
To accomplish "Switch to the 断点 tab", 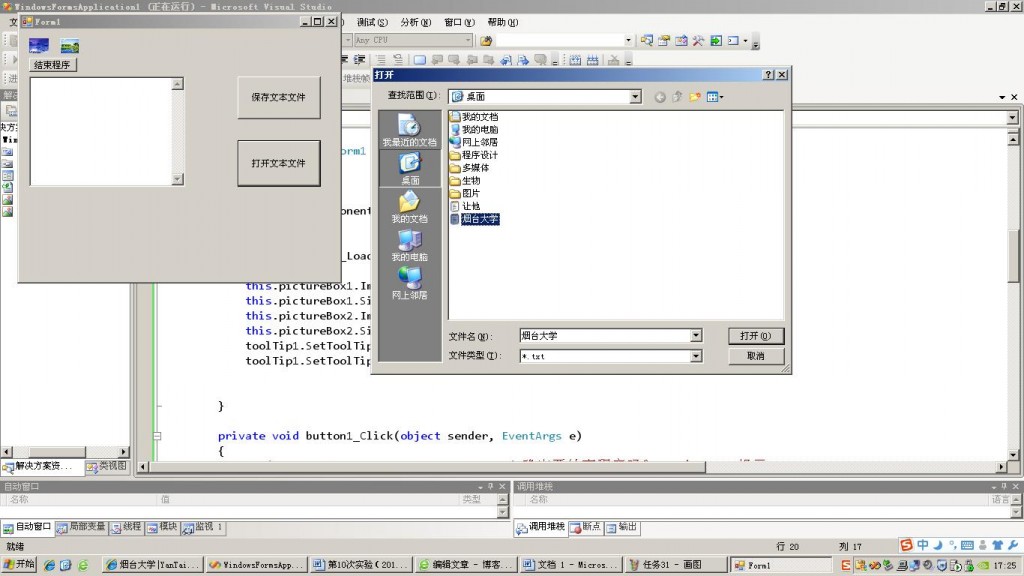I will (585, 527).
